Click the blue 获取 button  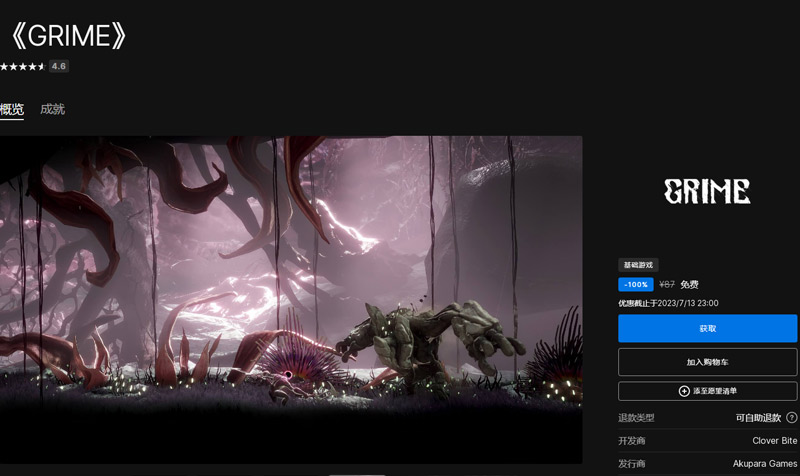pyautogui.click(x=707, y=329)
